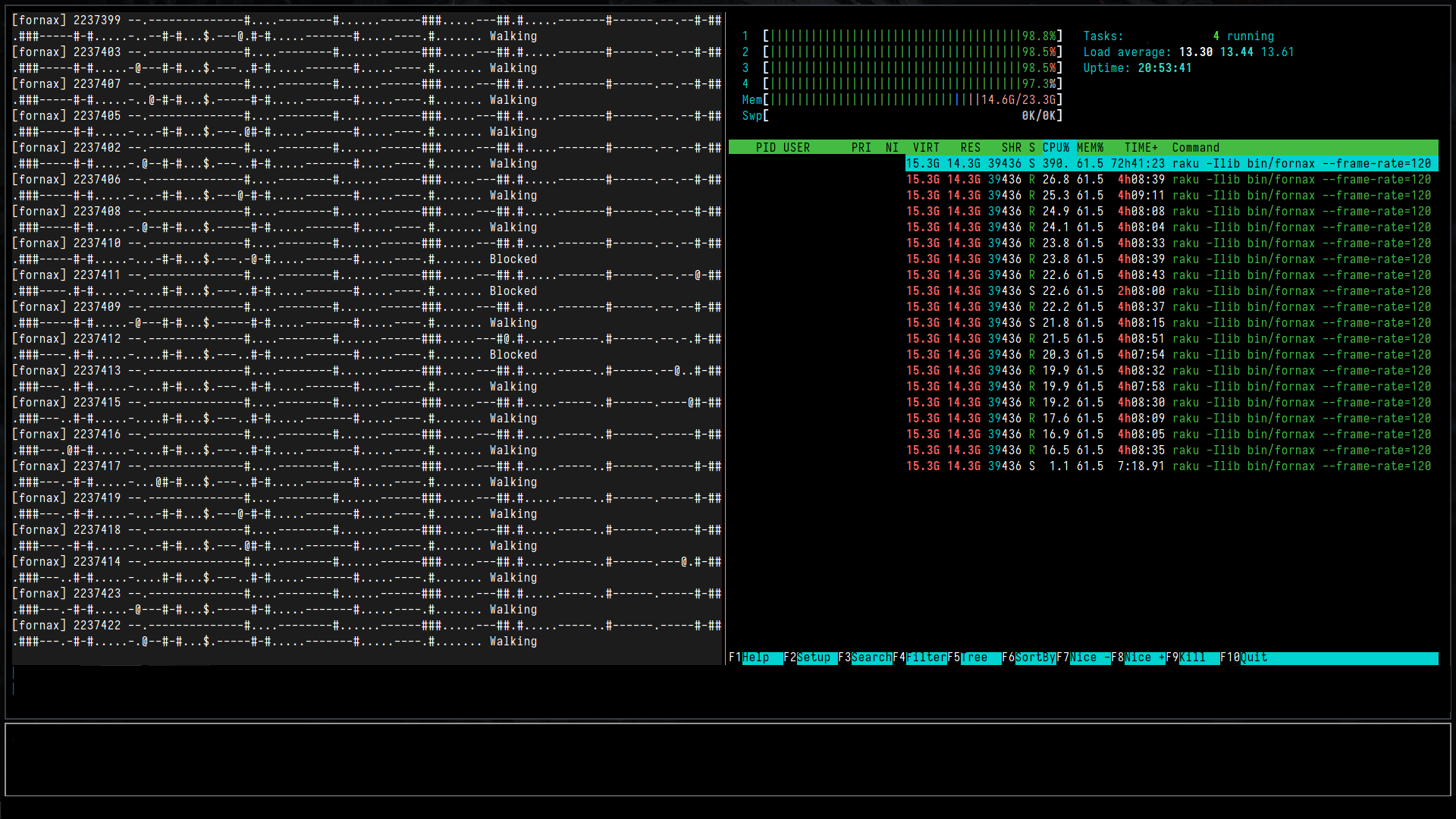The height and width of the screenshot is (819, 1456).
Task: Click the CPU% column header
Action: [1056, 148]
